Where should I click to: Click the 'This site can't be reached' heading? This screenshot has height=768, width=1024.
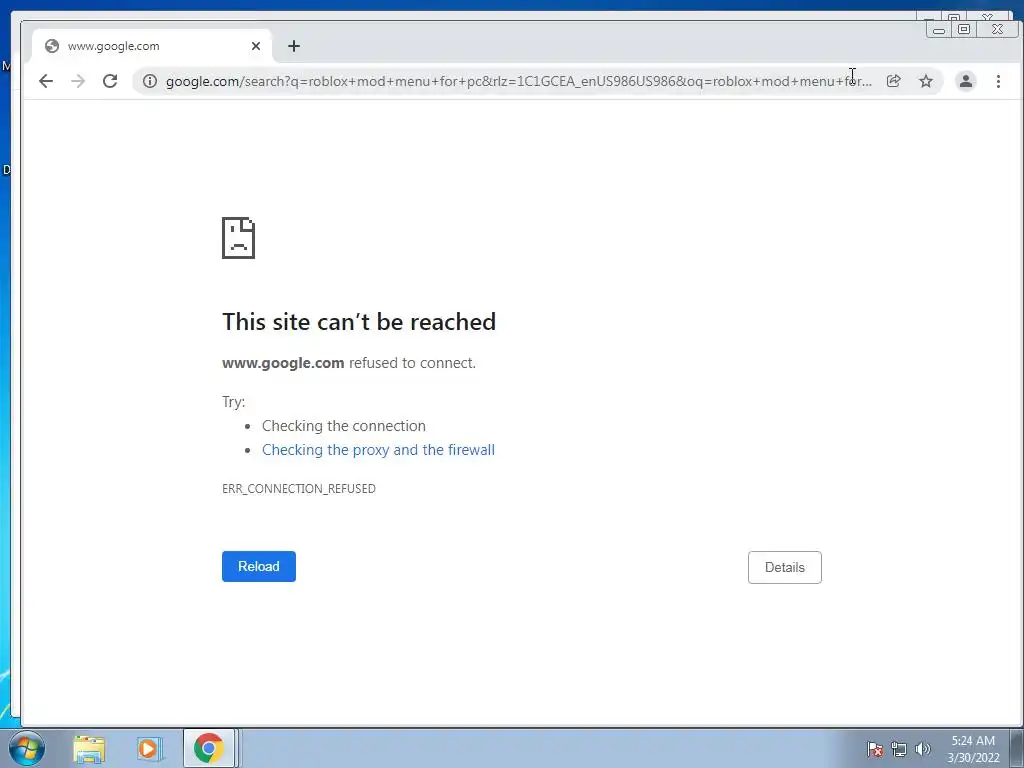[359, 321]
